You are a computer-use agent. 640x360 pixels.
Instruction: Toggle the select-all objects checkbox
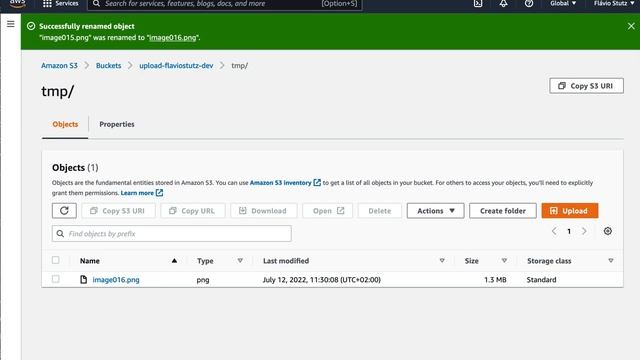[56, 260]
